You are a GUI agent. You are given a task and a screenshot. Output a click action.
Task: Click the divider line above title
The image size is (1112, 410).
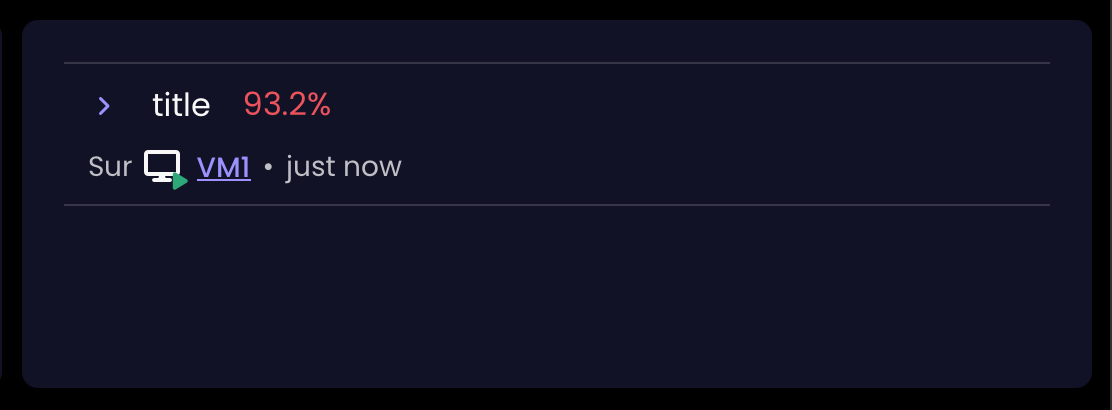pyautogui.click(x=557, y=63)
